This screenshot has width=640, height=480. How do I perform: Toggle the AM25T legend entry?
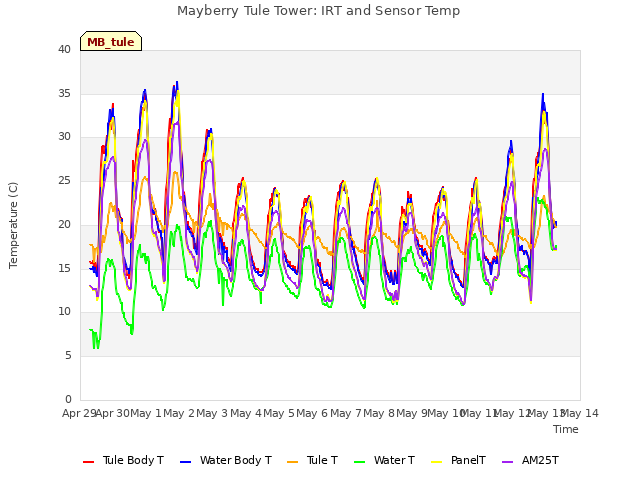coord(530,460)
